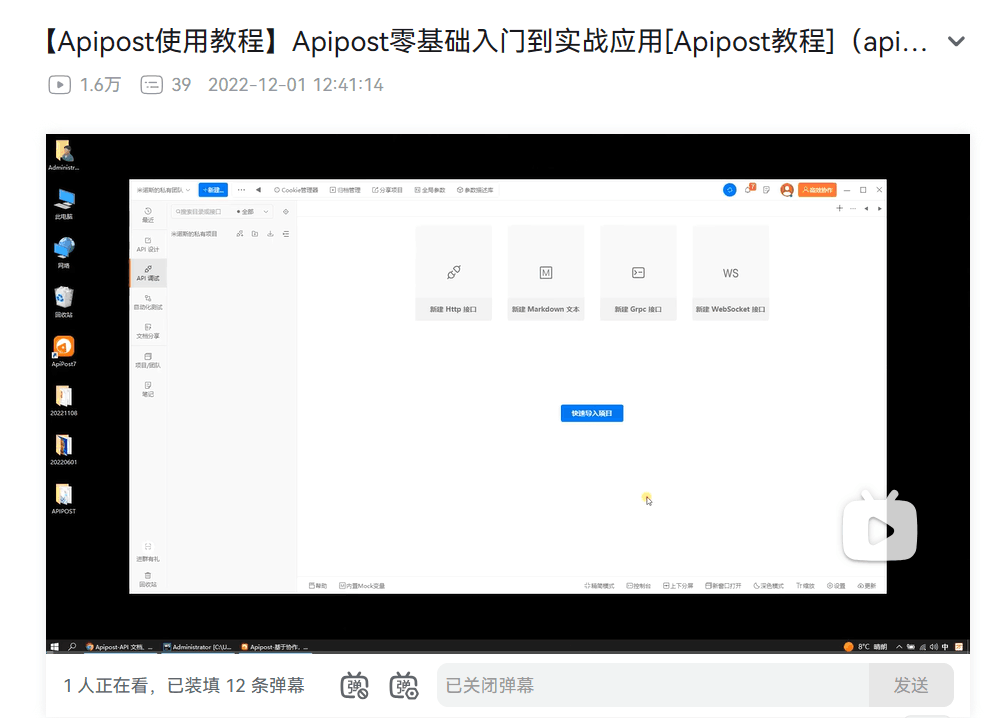Screen dimensions: 1005x718
Task: Open the notification bell with red badge
Action: point(750,189)
